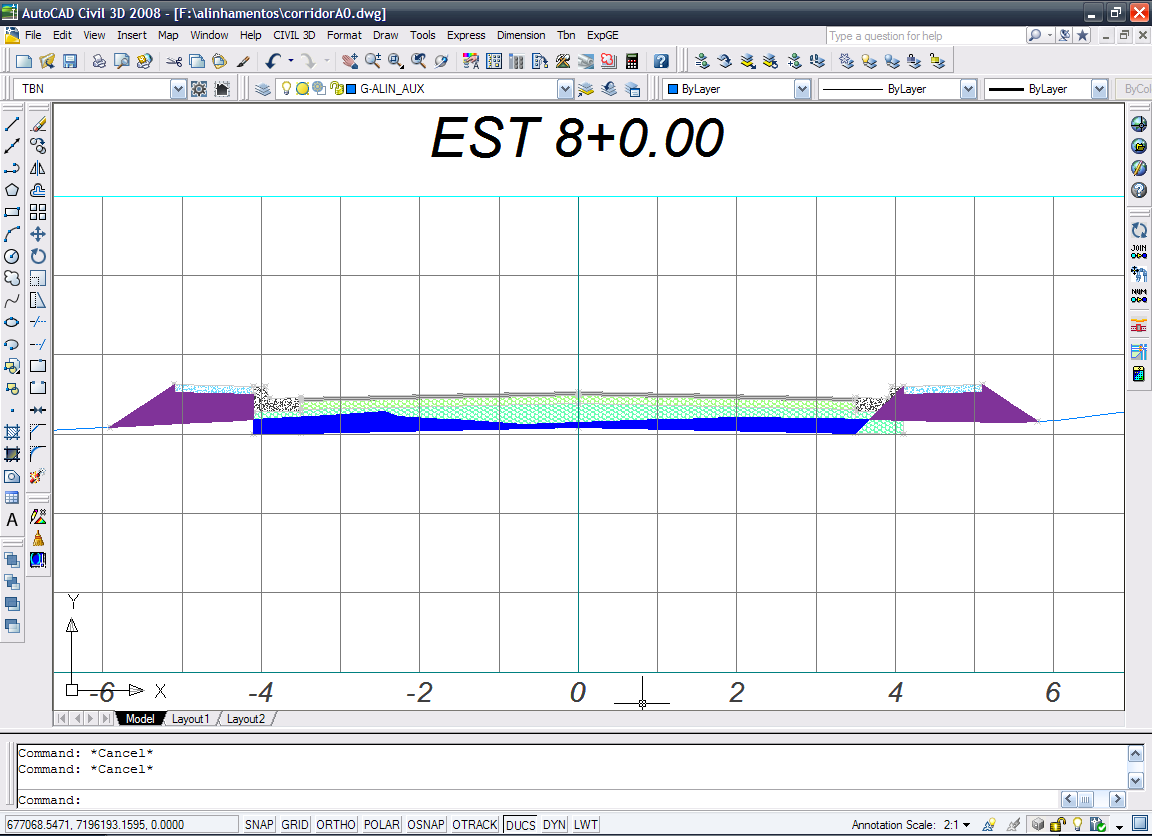Image resolution: width=1152 pixels, height=836 pixels.
Task: Click the Command line input
Action: pyautogui.click(x=536, y=800)
